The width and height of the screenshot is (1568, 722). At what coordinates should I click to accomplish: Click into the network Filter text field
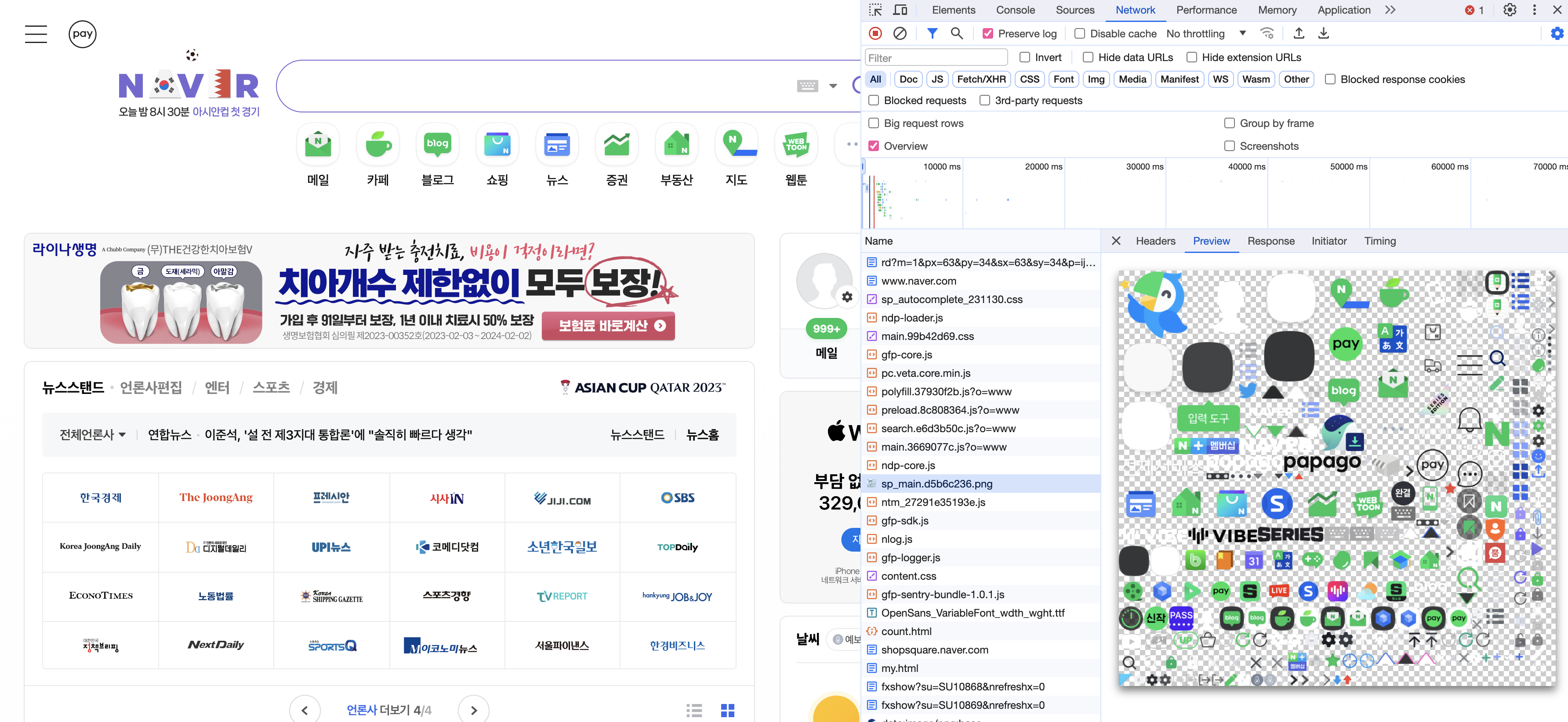point(936,58)
